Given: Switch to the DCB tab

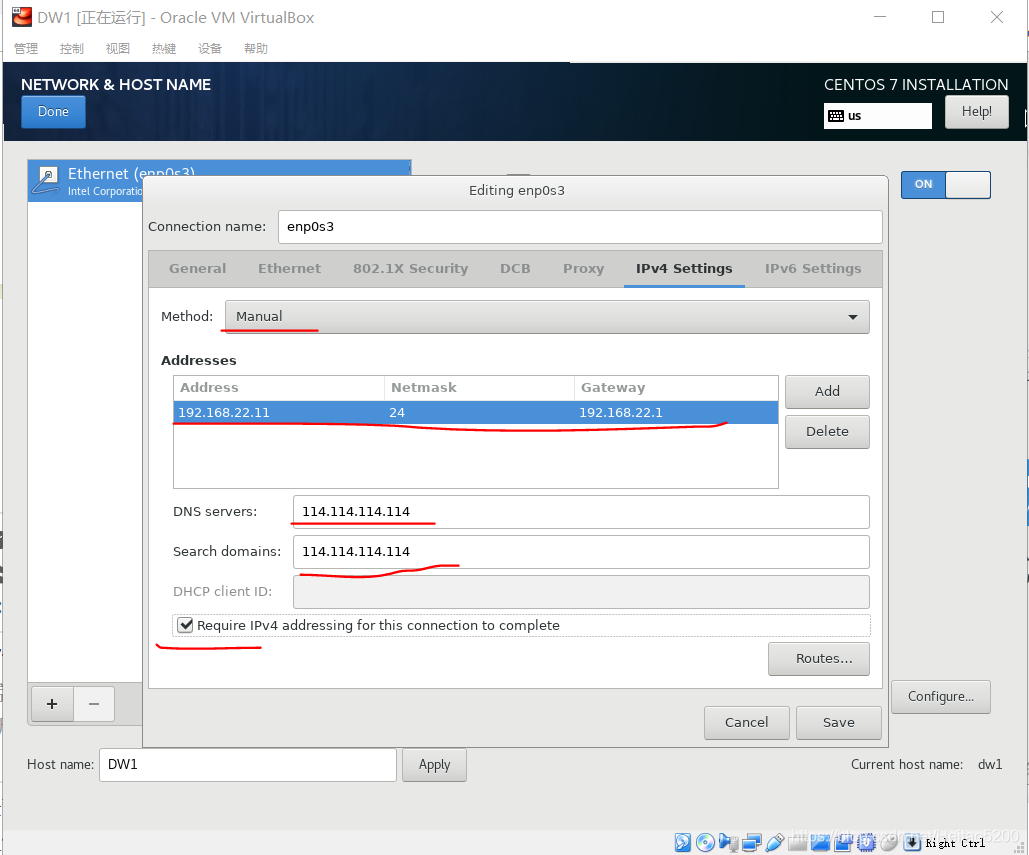Looking at the screenshot, I should (x=515, y=268).
